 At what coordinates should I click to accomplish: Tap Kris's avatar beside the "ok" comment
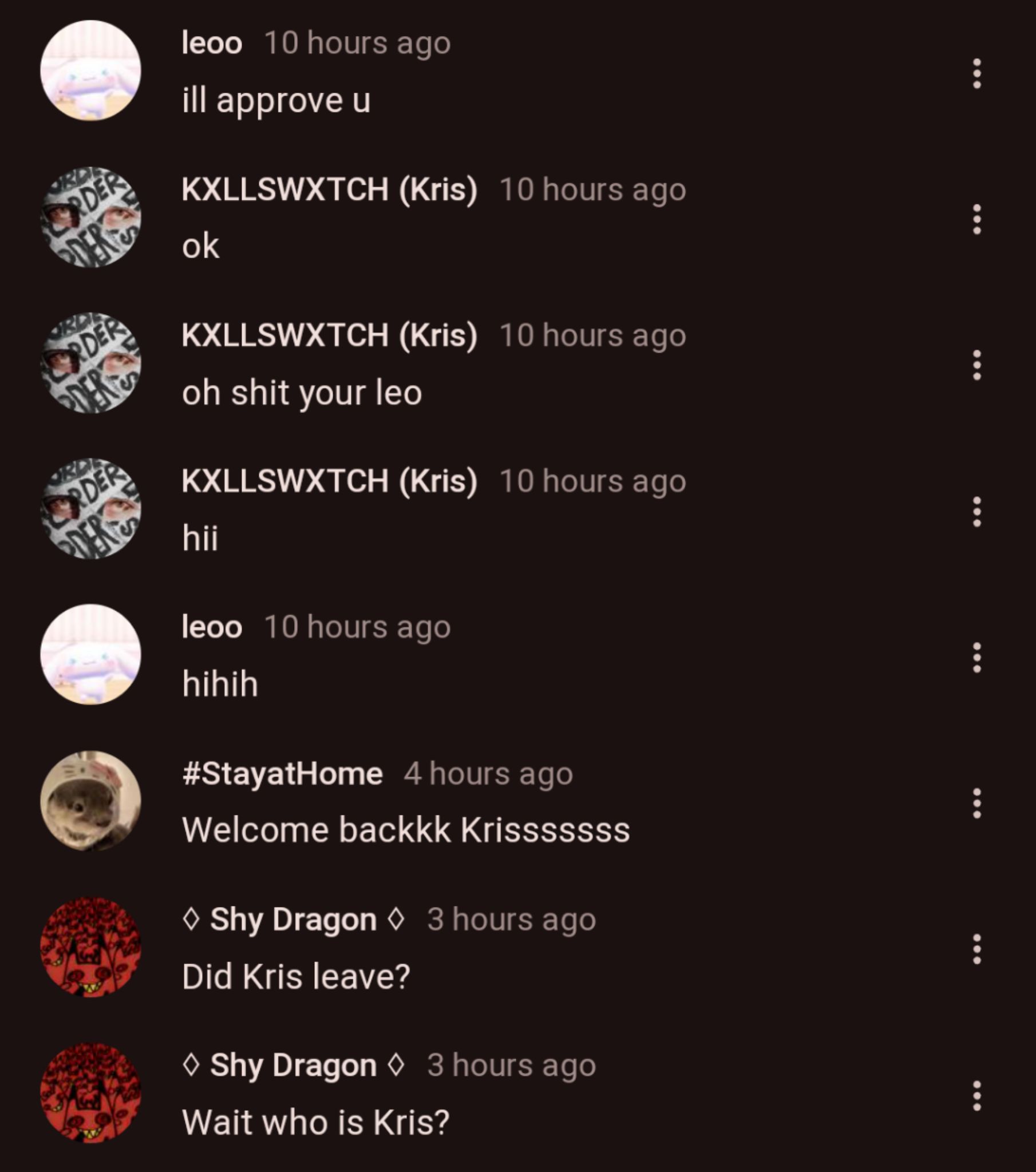[90, 217]
